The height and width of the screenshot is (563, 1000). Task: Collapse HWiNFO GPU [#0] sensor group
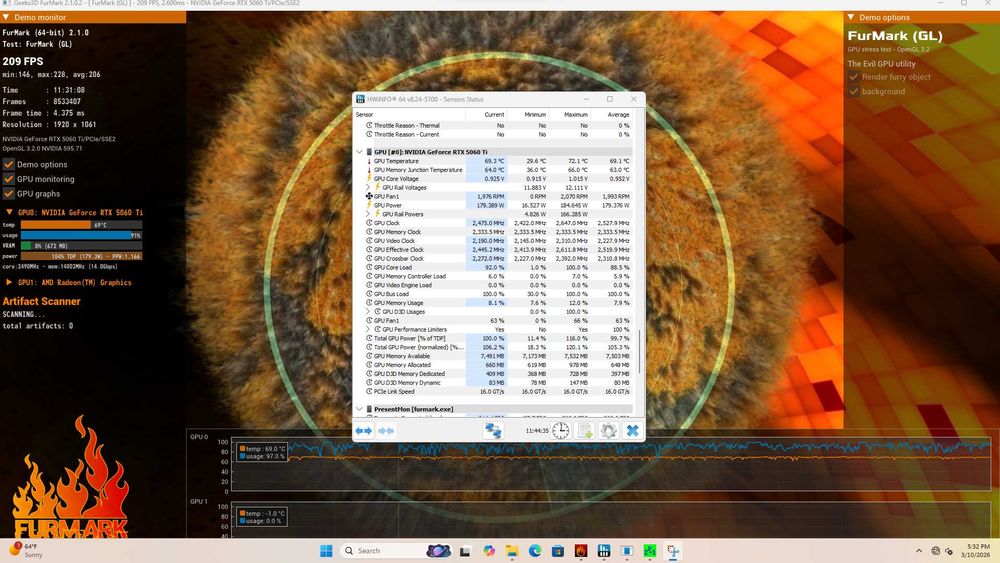pyautogui.click(x=359, y=152)
